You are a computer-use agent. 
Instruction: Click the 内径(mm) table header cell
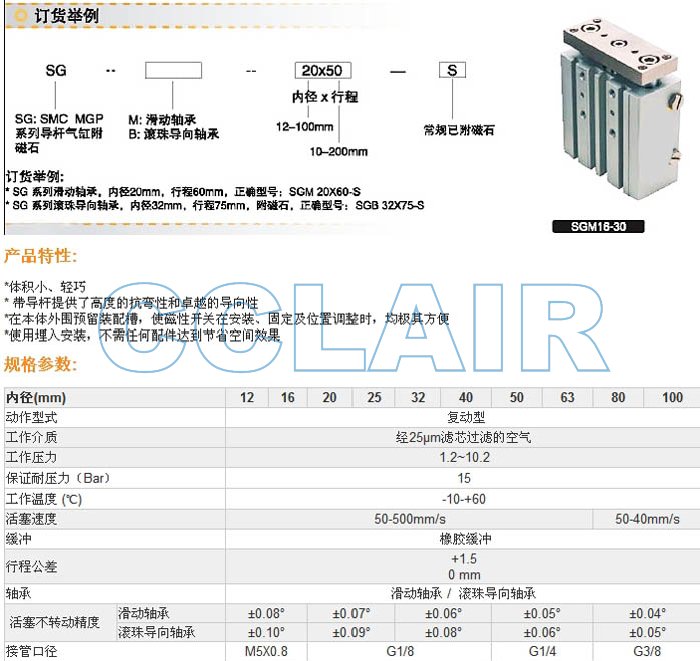pyautogui.click(x=36, y=398)
